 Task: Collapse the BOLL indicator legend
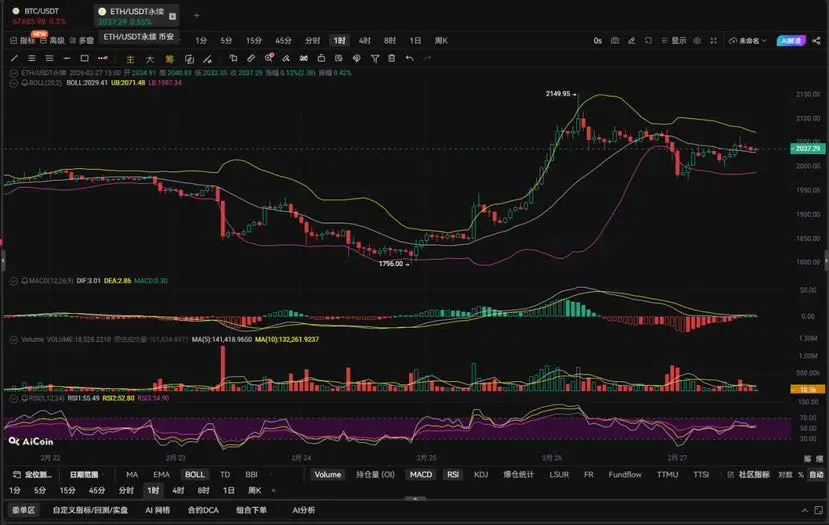(x=14, y=83)
